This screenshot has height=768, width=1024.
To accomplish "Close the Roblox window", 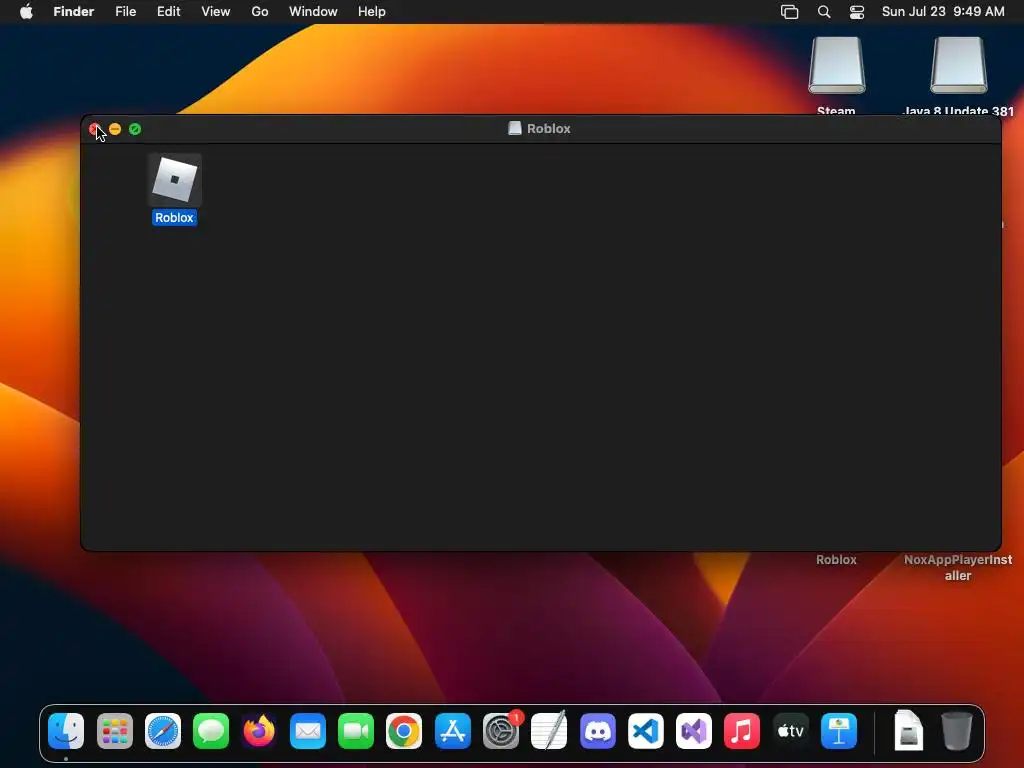I will pyautogui.click(x=95, y=129).
